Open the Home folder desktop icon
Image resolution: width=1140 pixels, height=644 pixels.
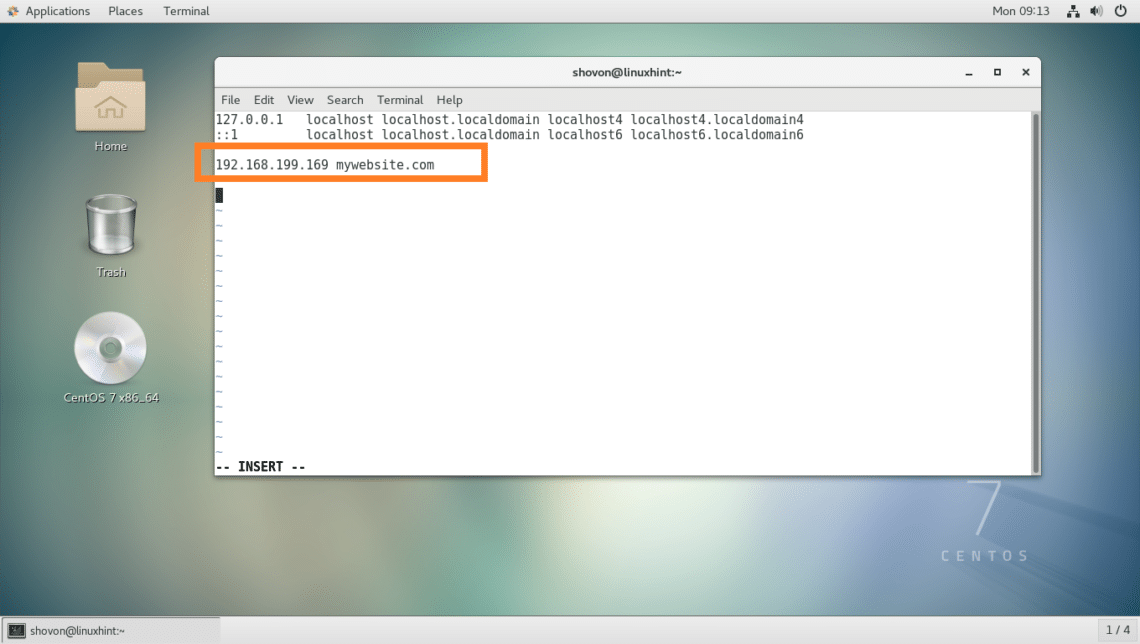pyautogui.click(x=110, y=98)
